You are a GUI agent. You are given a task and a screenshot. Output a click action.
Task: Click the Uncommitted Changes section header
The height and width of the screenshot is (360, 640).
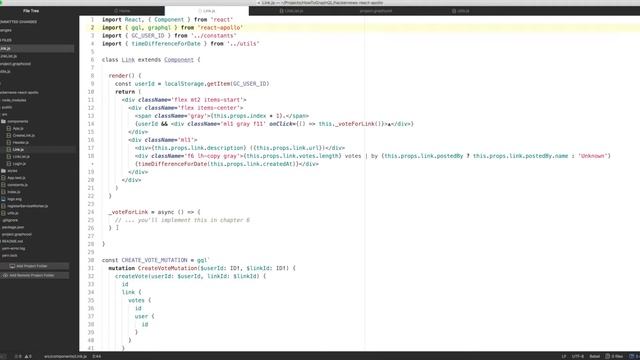pos(18,22)
